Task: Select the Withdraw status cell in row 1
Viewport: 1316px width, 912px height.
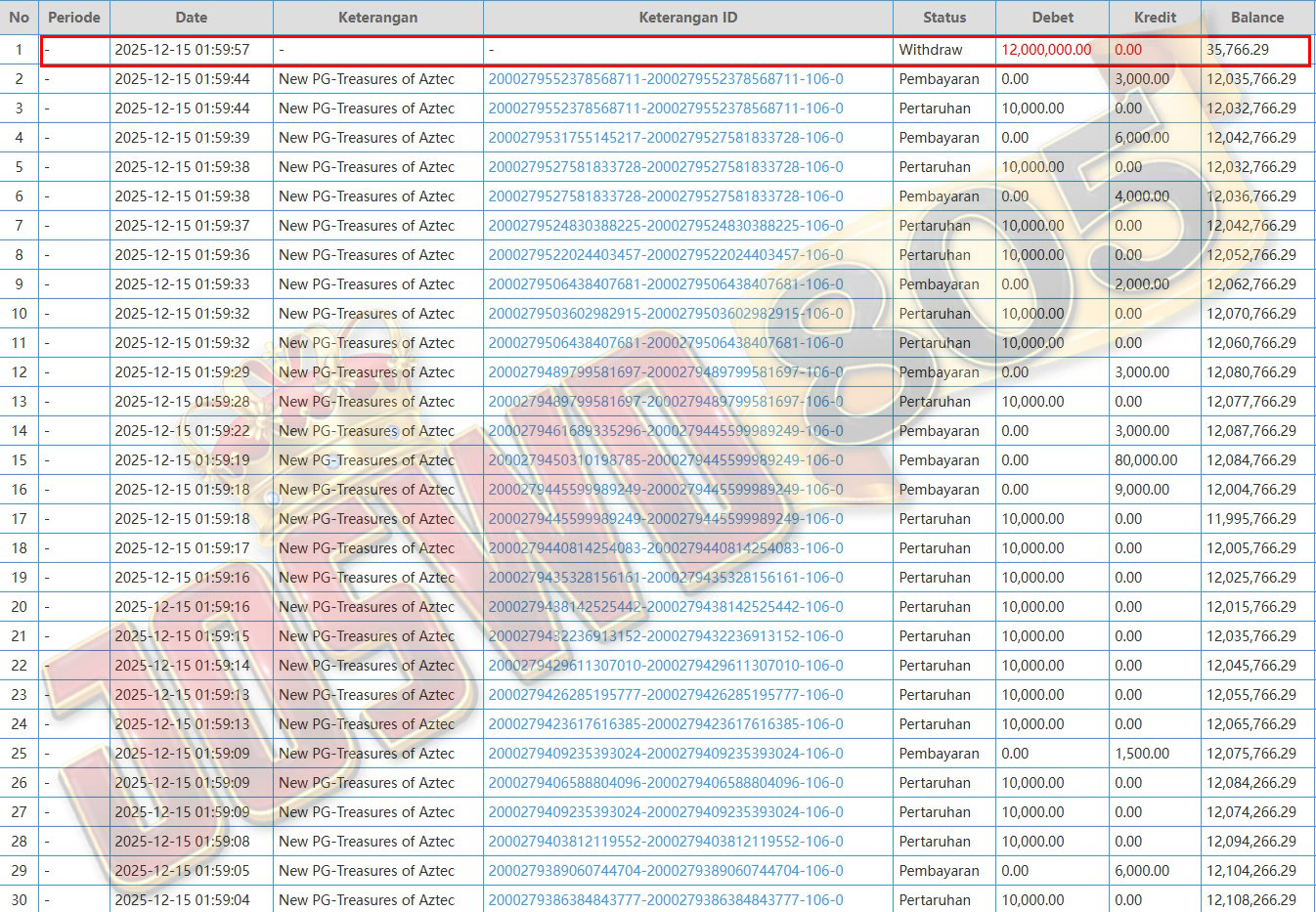Action: 930,50
